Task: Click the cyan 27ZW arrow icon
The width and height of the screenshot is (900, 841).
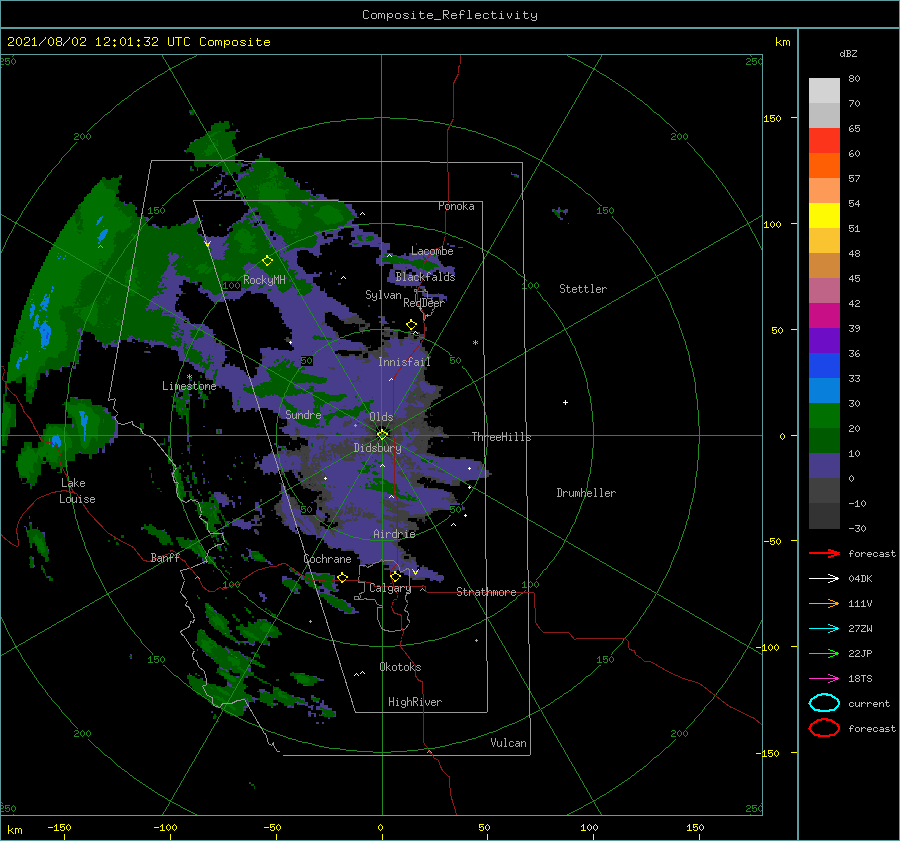Action: click(824, 629)
